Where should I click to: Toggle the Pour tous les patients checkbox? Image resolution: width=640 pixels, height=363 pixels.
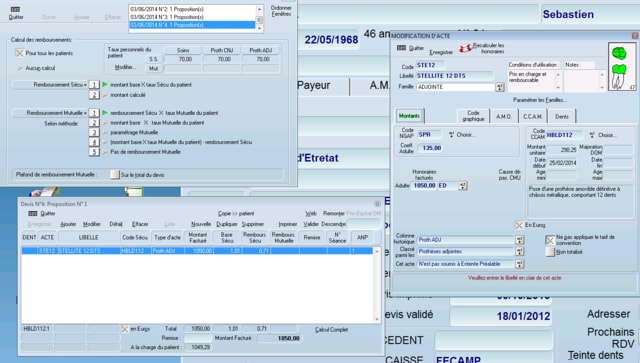pyautogui.click(x=19, y=53)
